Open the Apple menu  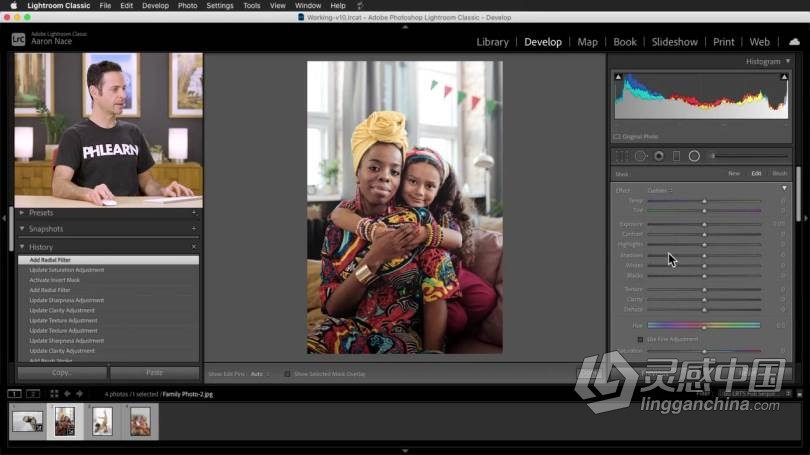click(x=14, y=6)
